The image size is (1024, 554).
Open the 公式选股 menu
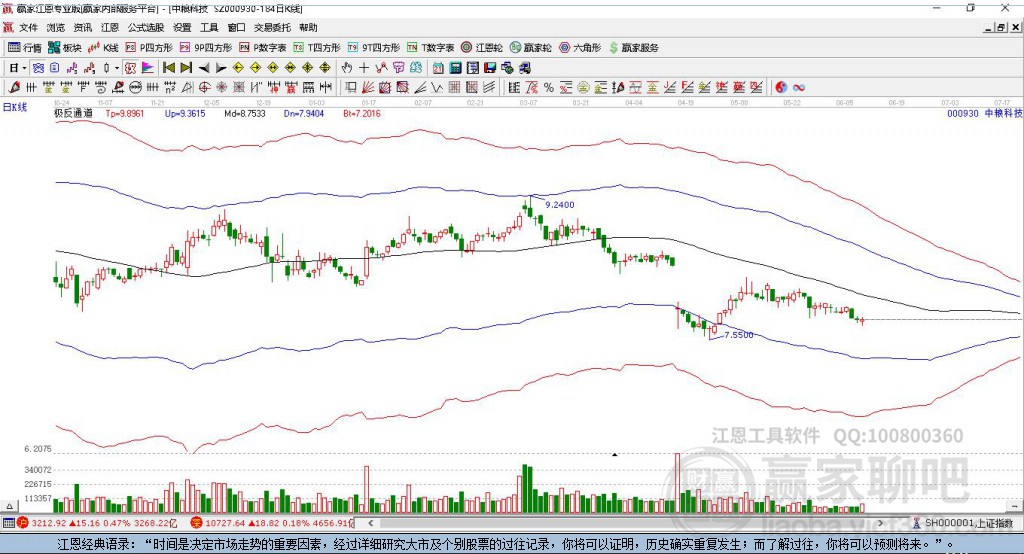[x=146, y=27]
